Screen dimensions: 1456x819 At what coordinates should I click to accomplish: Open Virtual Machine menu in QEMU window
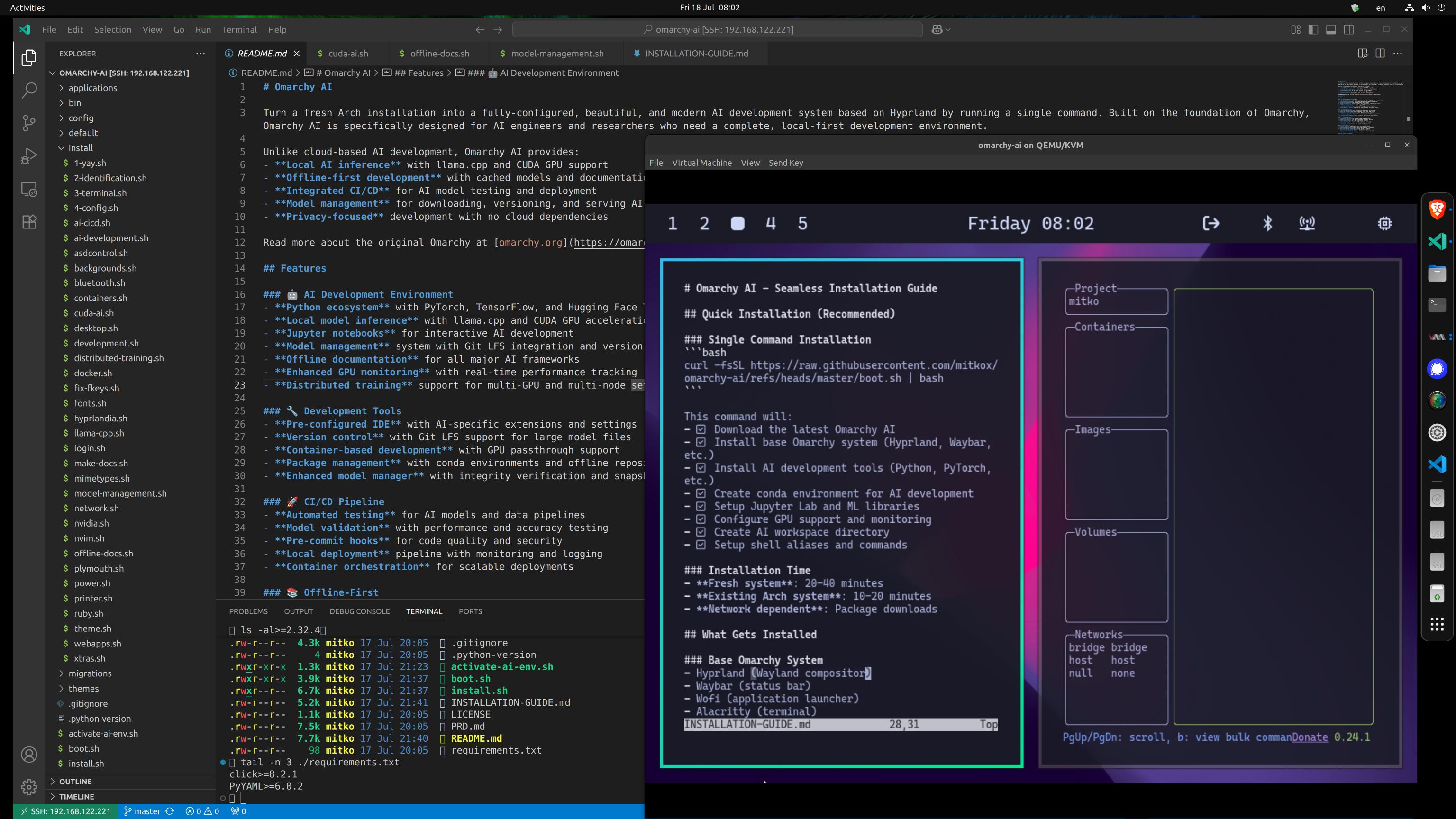(x=701, y=163)
